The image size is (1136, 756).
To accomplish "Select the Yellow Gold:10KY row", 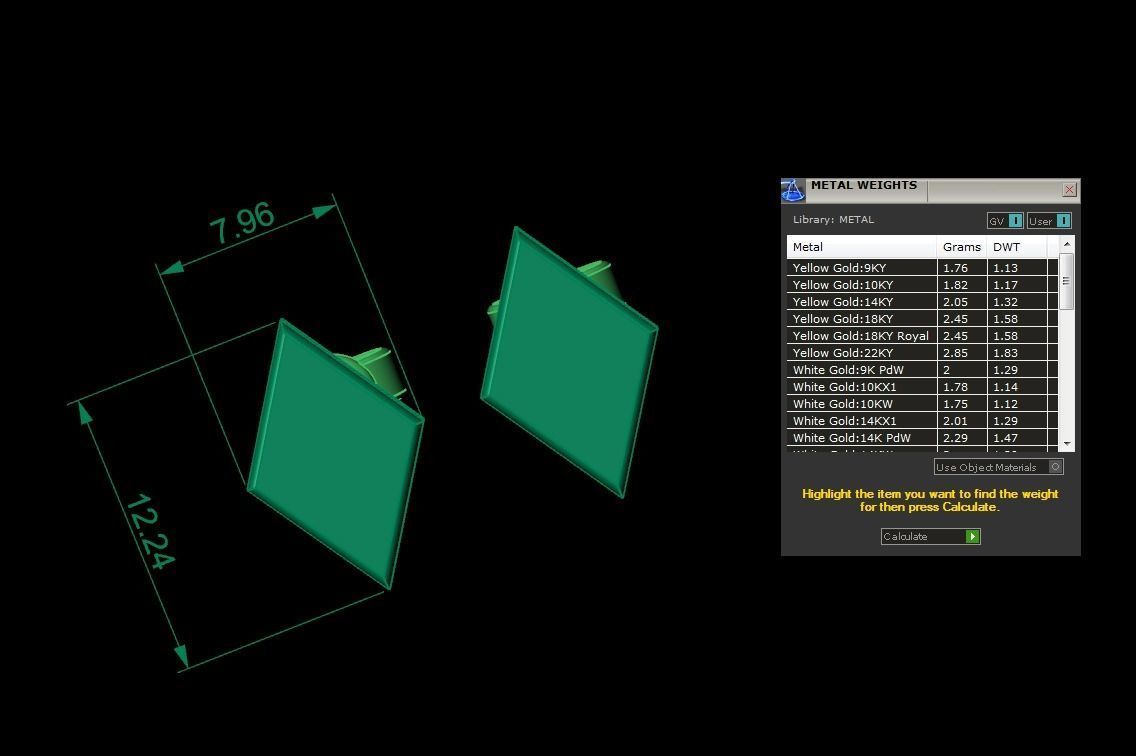I will (x=922, y=285).
